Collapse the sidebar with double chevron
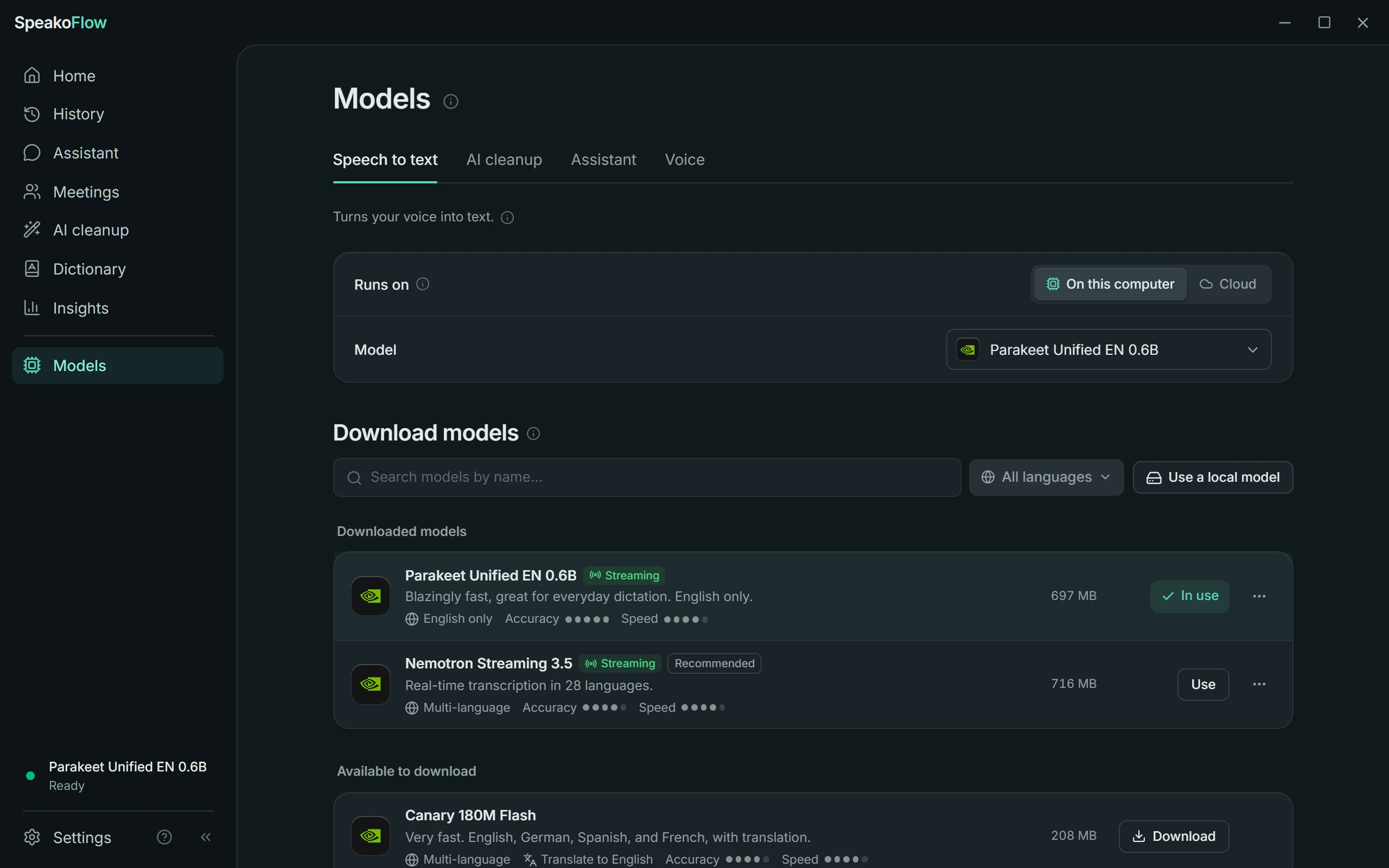The image size is (1389, 868). tap(206, 837)
